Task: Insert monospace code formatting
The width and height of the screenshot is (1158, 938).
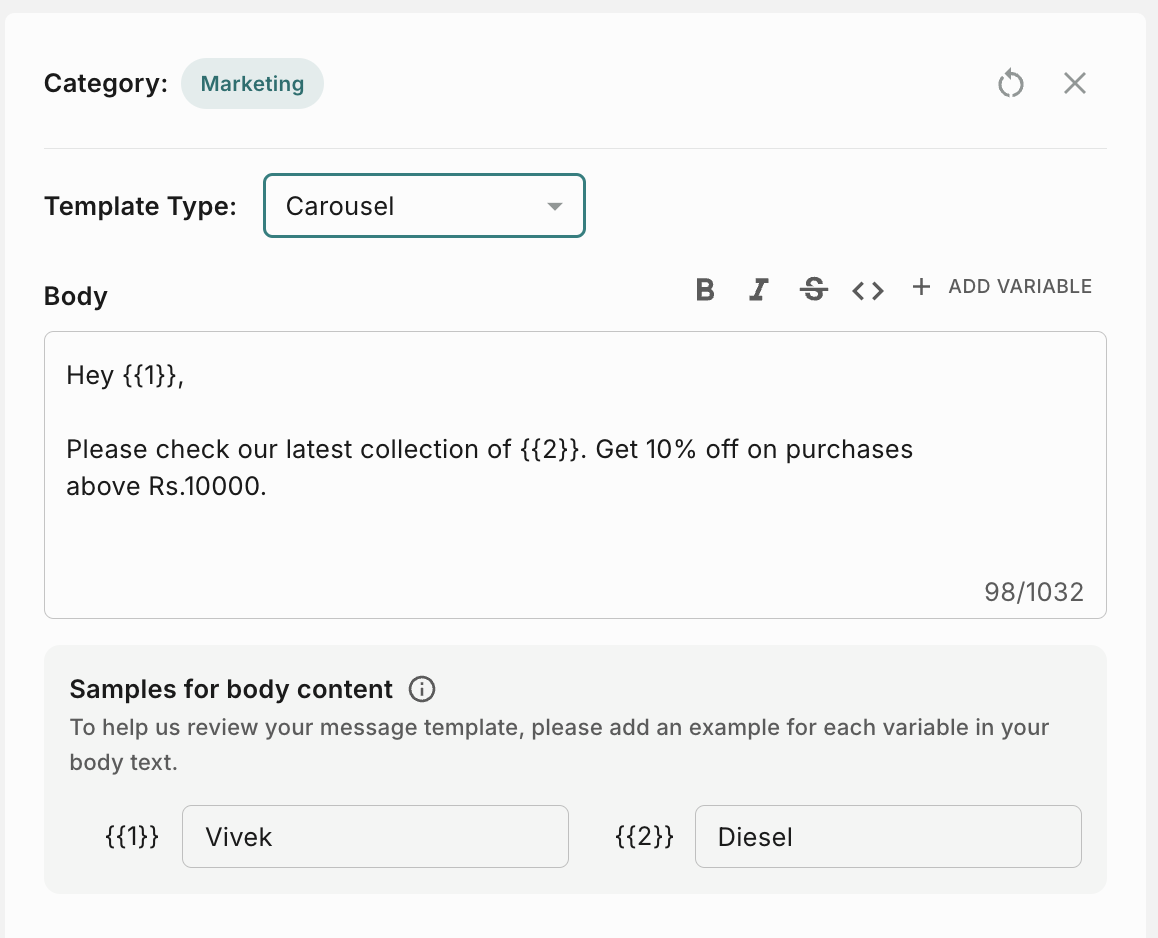Action: (x=868, y=290)
